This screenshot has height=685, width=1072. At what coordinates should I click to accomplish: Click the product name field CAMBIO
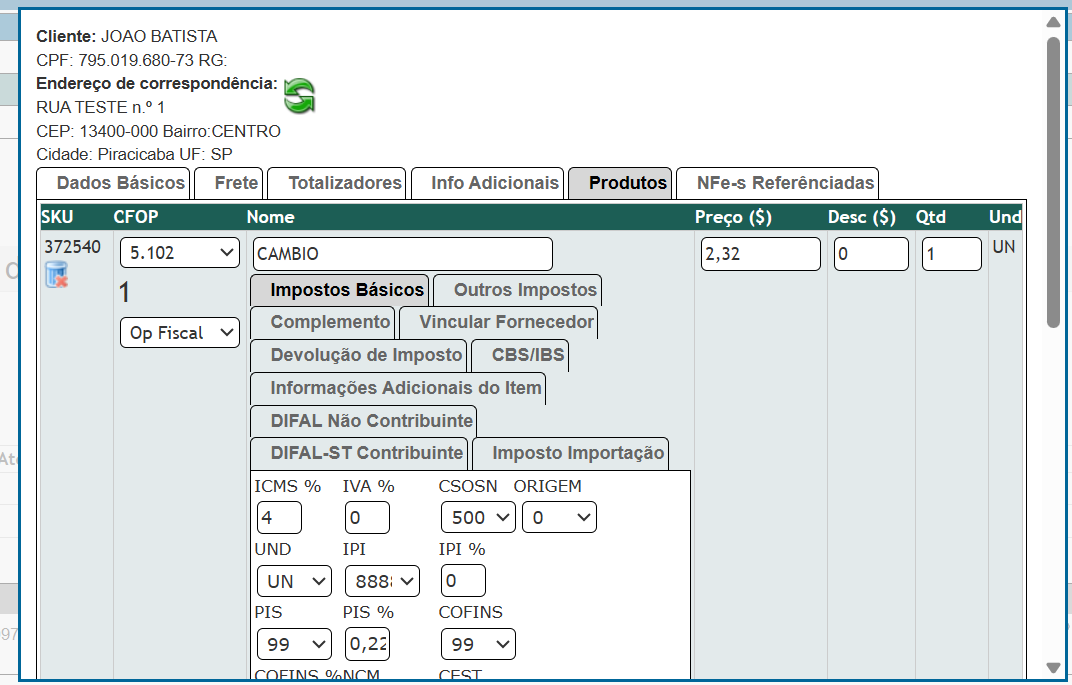pos(402,254)
